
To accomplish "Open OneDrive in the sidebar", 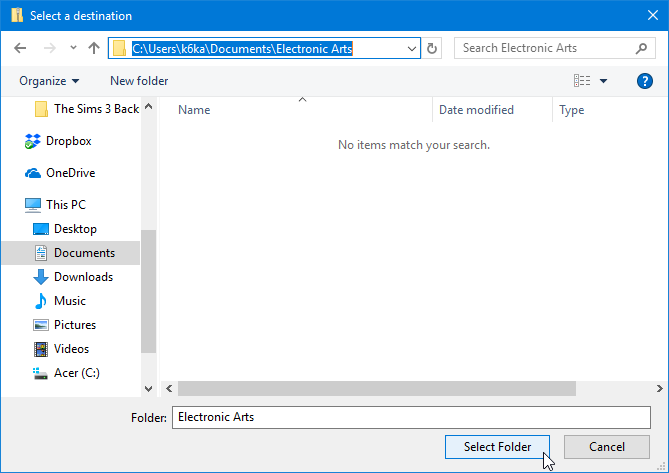I will point(70,173).
